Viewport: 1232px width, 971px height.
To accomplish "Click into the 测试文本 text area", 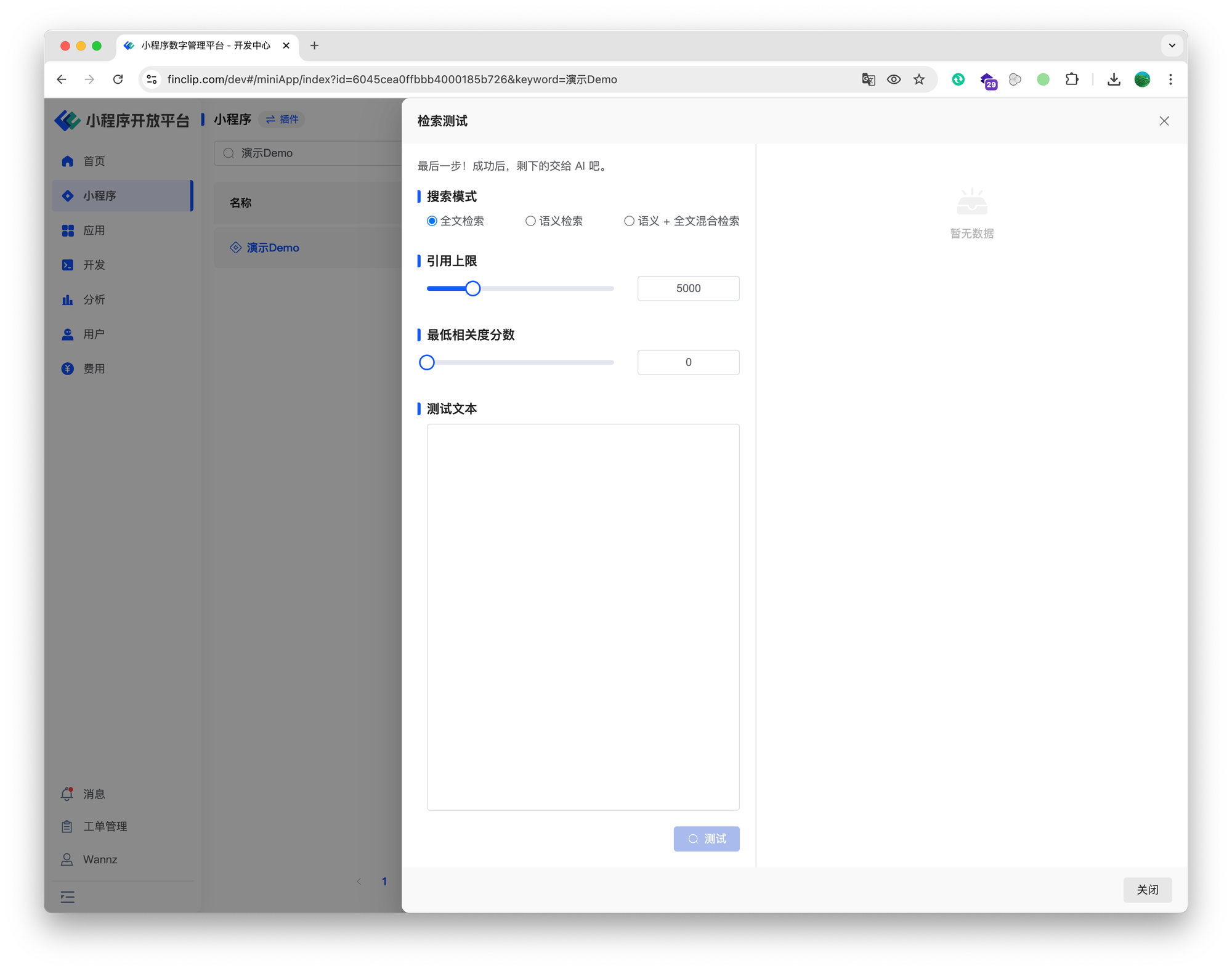I will pyautogui.click(x=583, y=616).
